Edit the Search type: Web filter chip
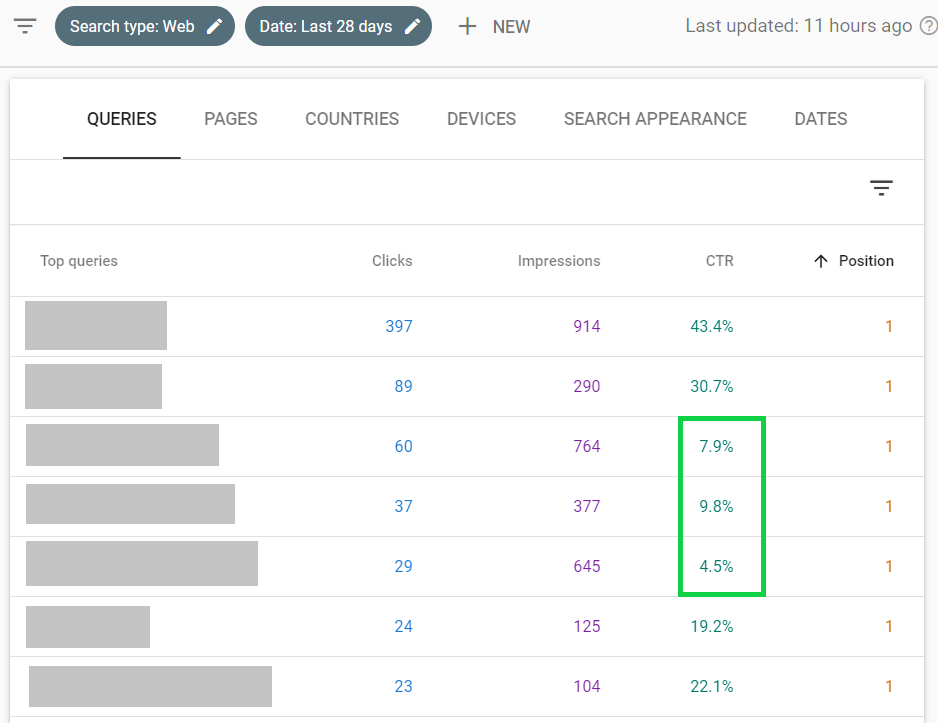Image resolution: width=938 pixels, height=723 pixels. tap(145, 26)
